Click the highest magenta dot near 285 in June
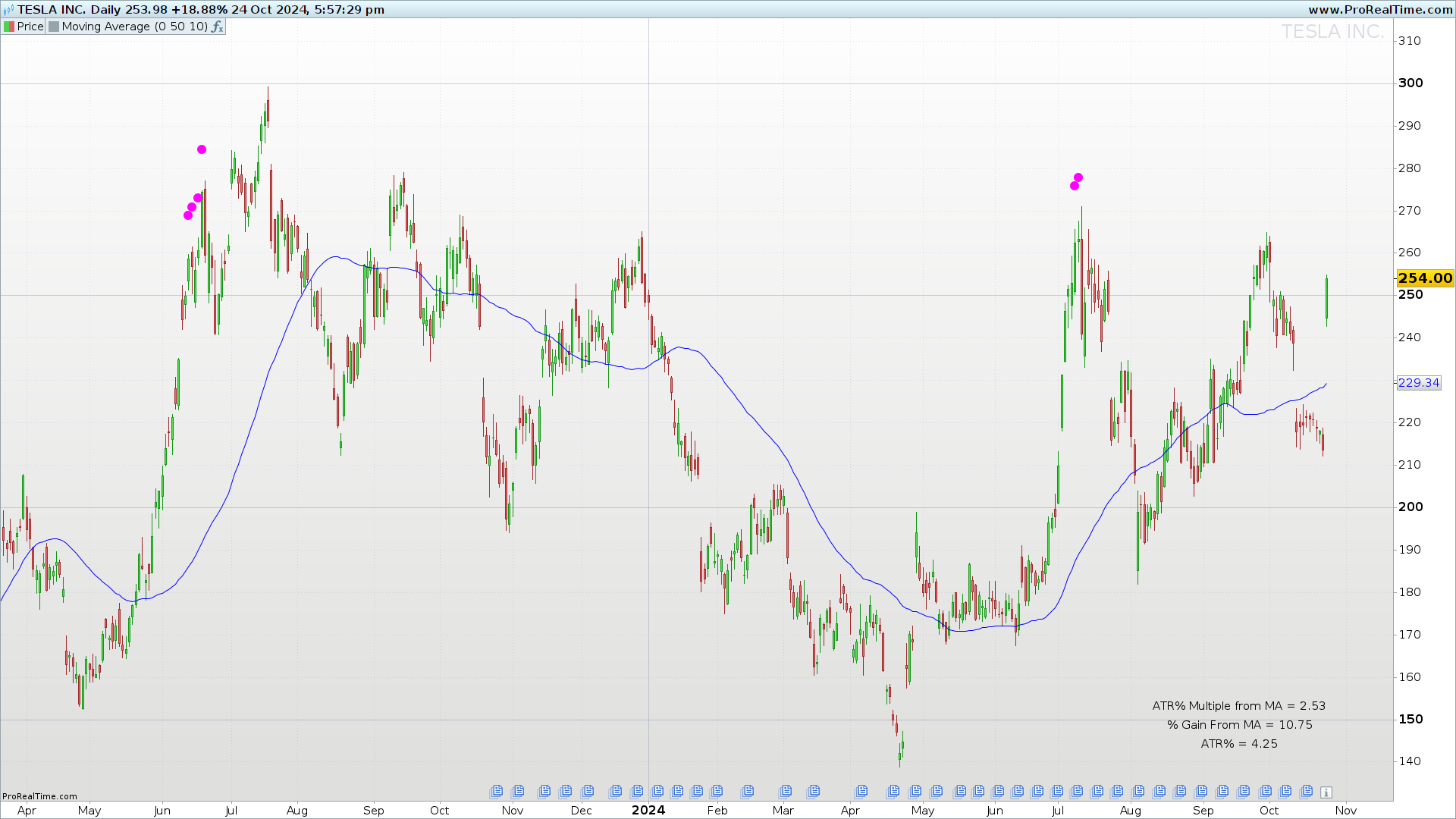This screenshot has height=819, width=1456. (x=202, y=149)
